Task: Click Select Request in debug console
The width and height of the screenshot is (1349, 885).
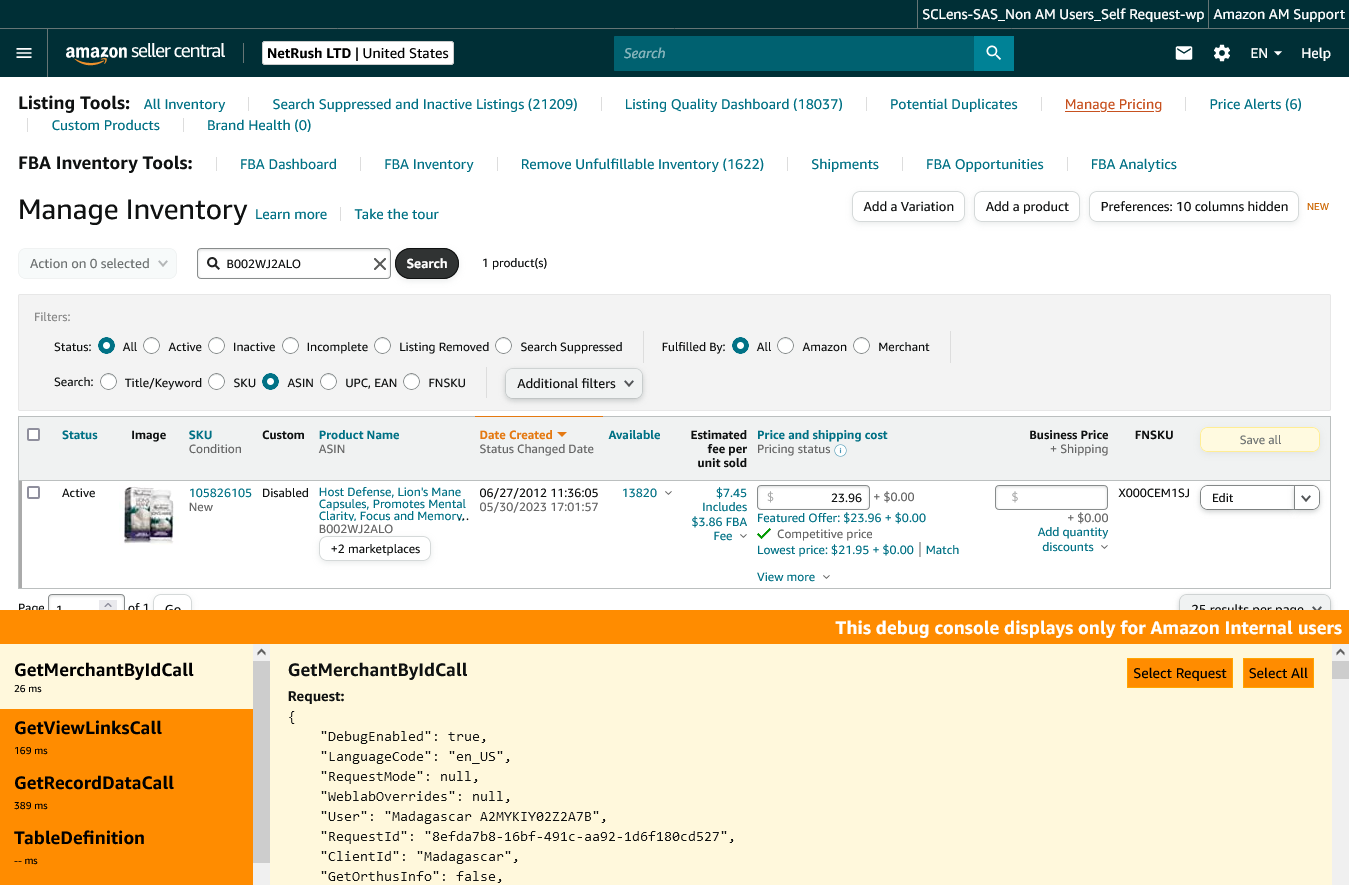Action: click(x=1180, y=673)
